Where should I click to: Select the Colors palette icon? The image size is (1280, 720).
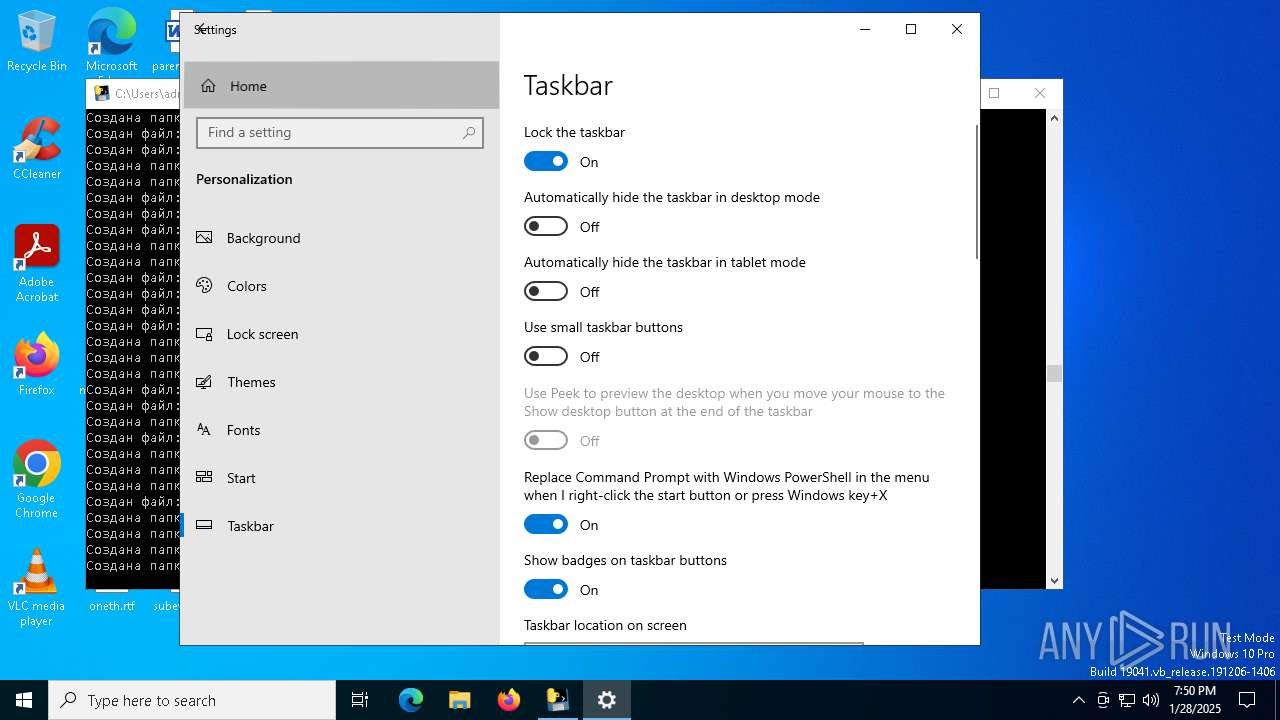pos(204,286)
